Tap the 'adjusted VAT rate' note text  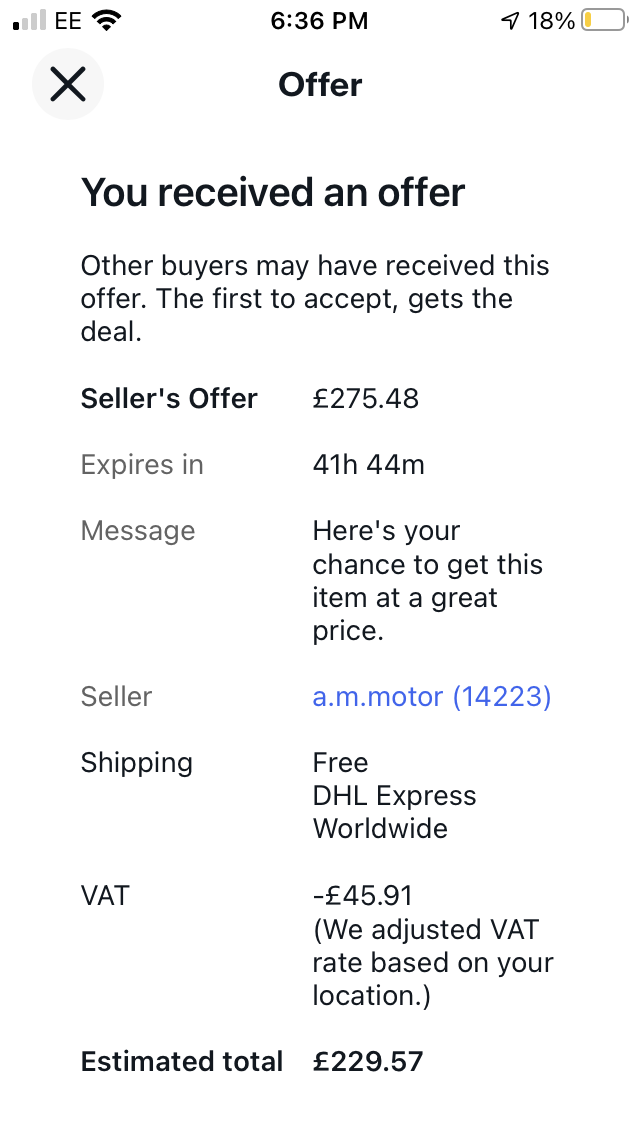coord(433,962)
